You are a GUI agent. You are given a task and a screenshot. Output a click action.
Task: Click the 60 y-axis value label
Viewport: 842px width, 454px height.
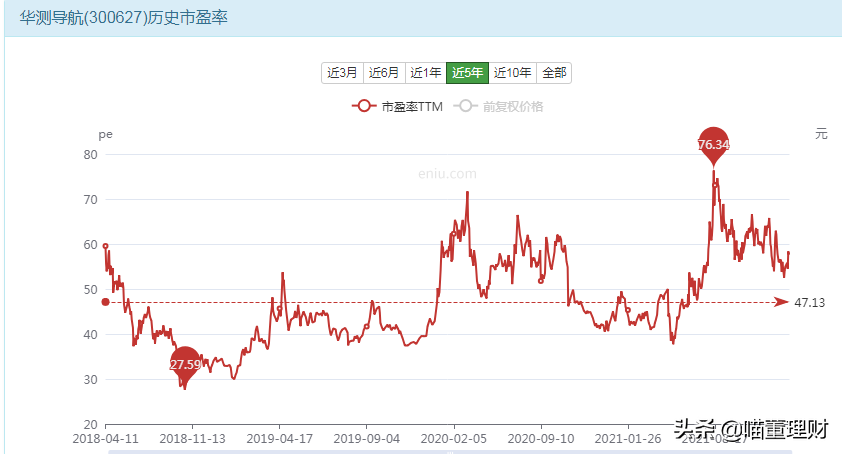[90, 245]
